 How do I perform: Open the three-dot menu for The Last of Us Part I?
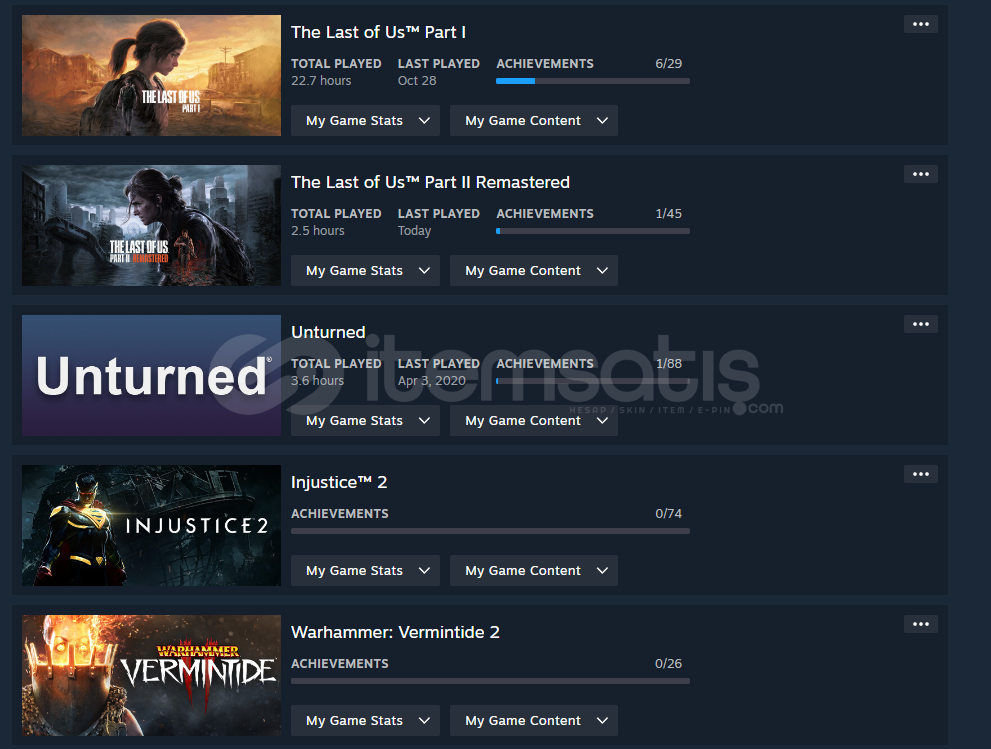(920, 24)
